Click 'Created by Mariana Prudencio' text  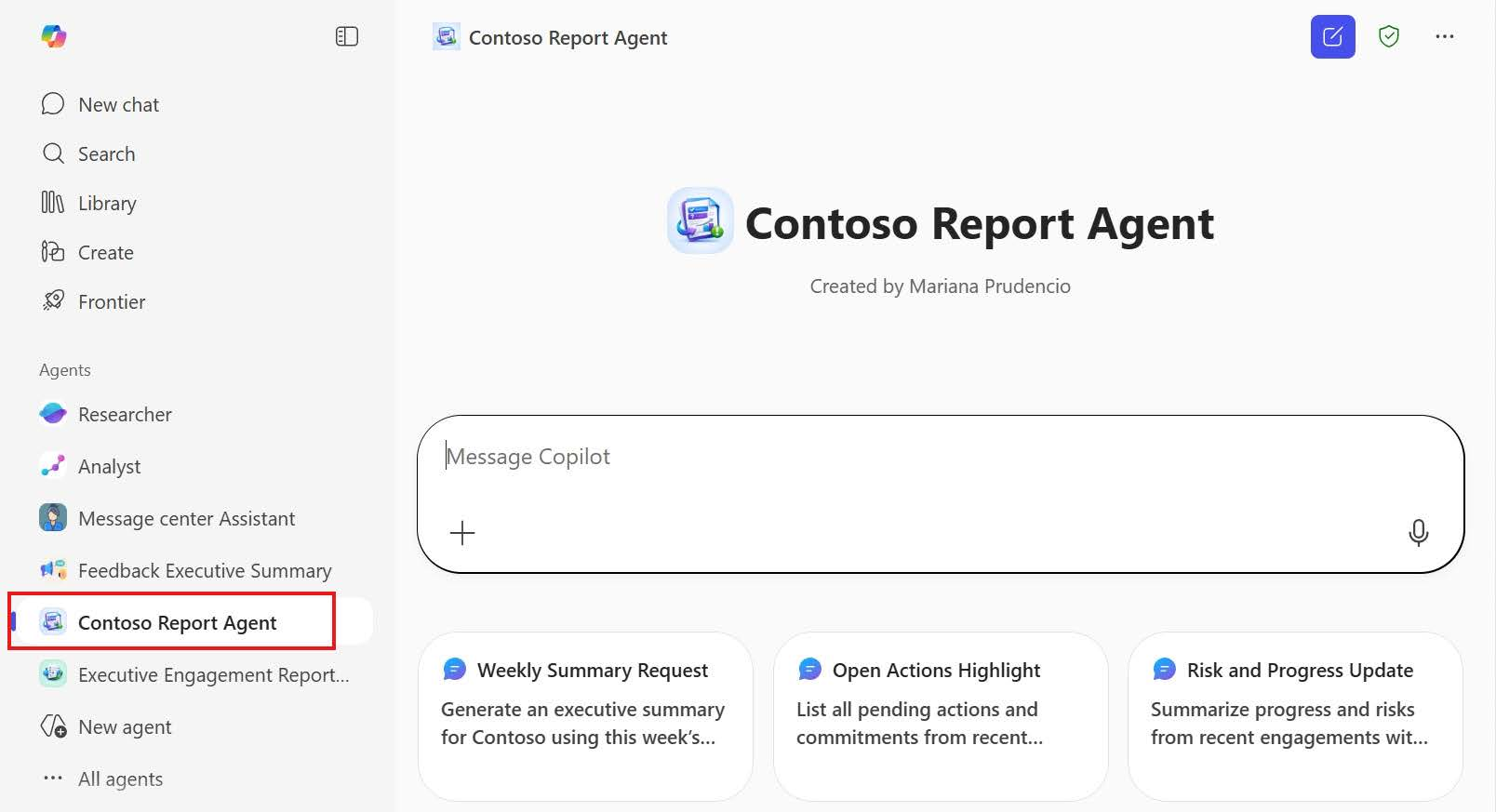940,286
